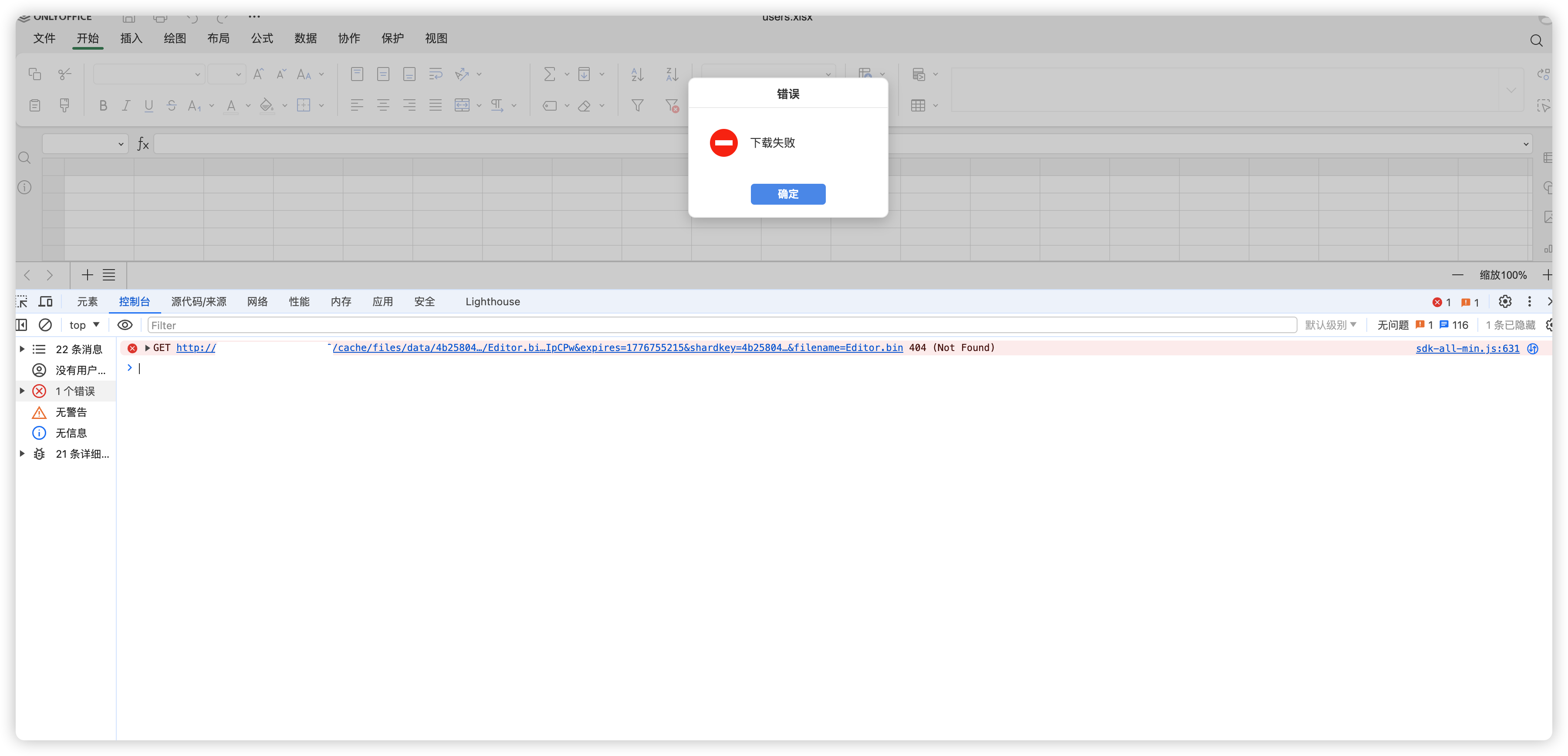This screenshot has width=1568, height=756.
Task: Open the 默认级别 log level dropdown
Action: tap(1330, 325)
